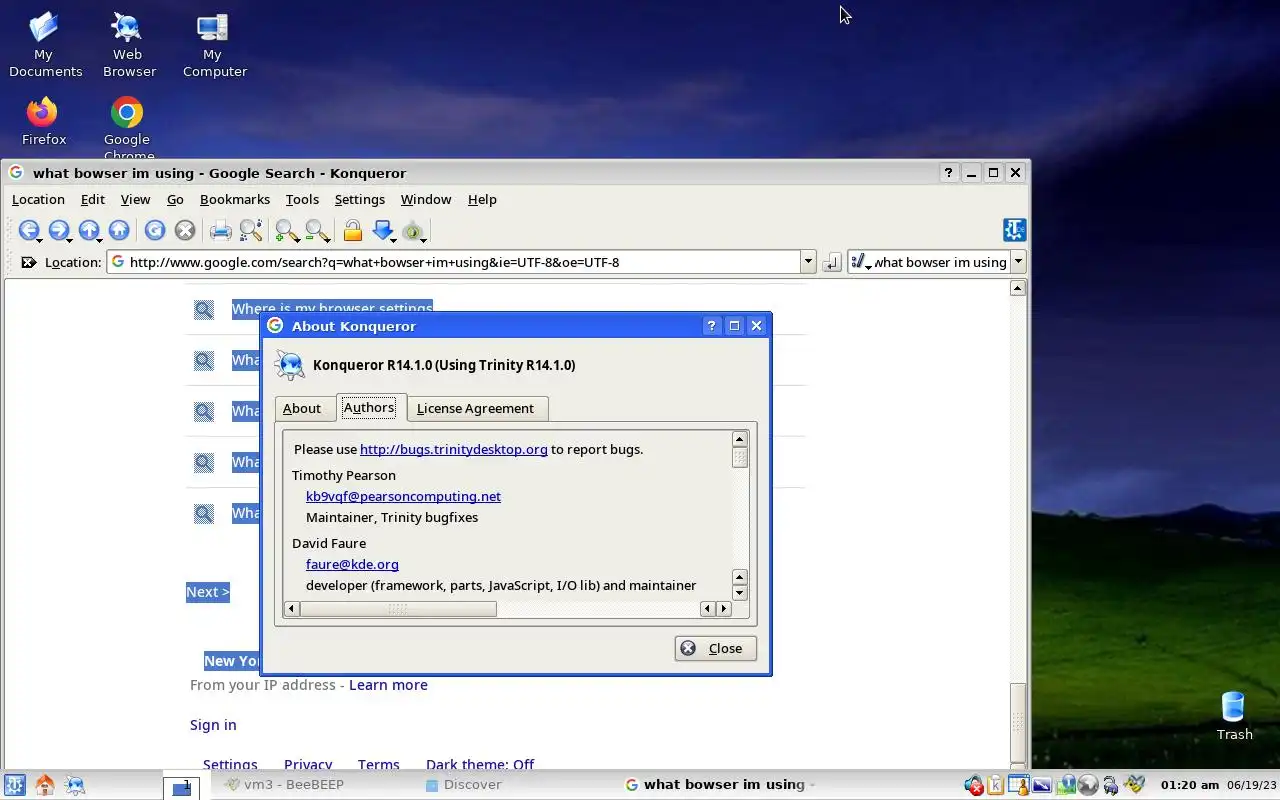Click the Print icon in Konqueror toolbar
Viewport: 1280px width, 800px height.
pos(221,231)
